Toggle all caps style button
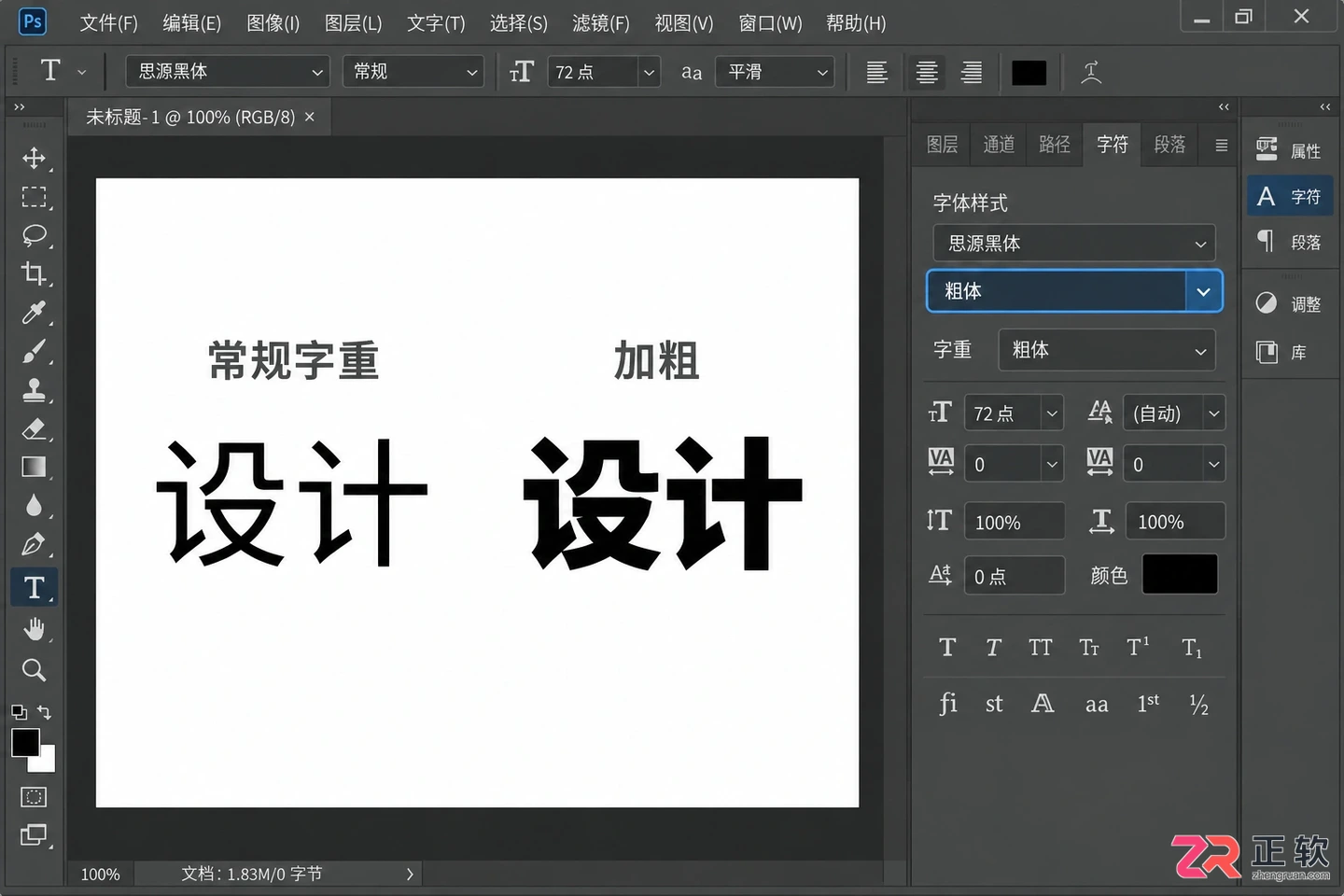Viewport: 1344px width, 896px height. tap(1041, 648)
